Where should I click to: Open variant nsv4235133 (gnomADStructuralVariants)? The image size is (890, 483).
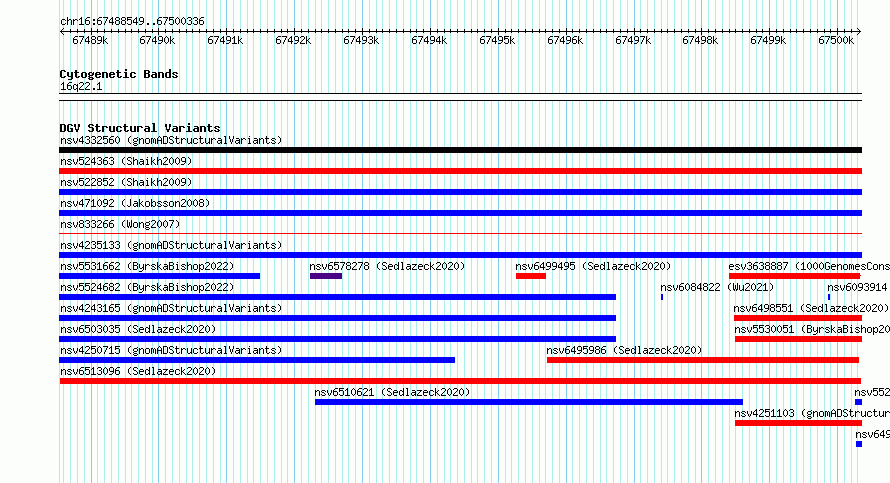171,245
